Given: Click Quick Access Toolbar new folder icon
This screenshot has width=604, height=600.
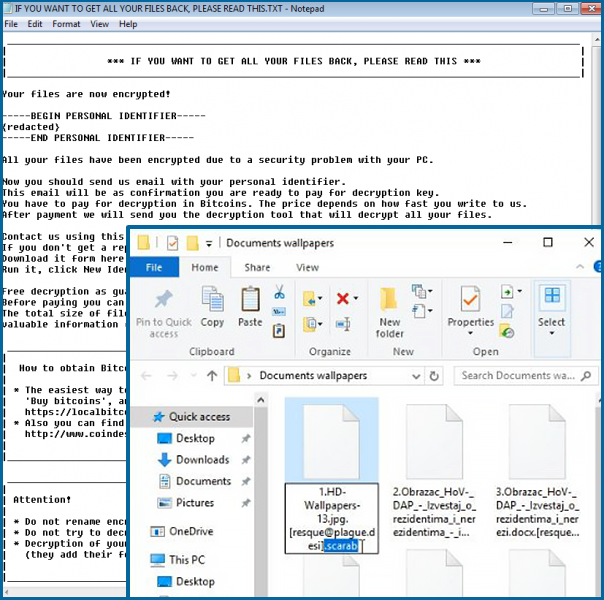Looking at the screenshot, I should tap(192, 243).
